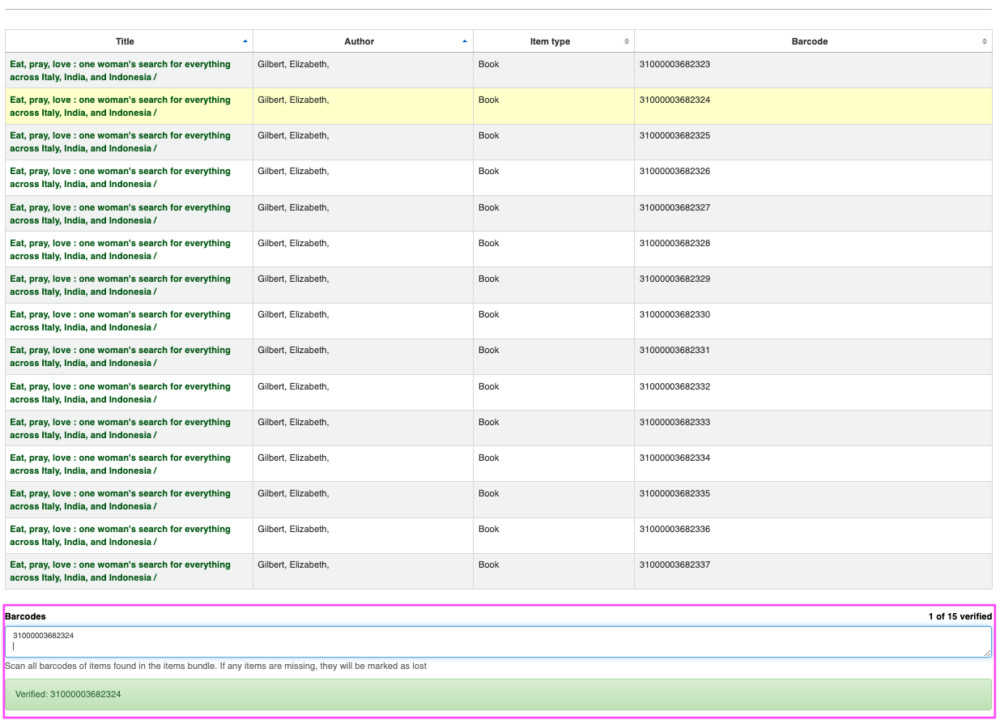This screenshot has width=1000, height=724.
Task: Click the "Barcodes" field label
Action: tap(26, 617)
